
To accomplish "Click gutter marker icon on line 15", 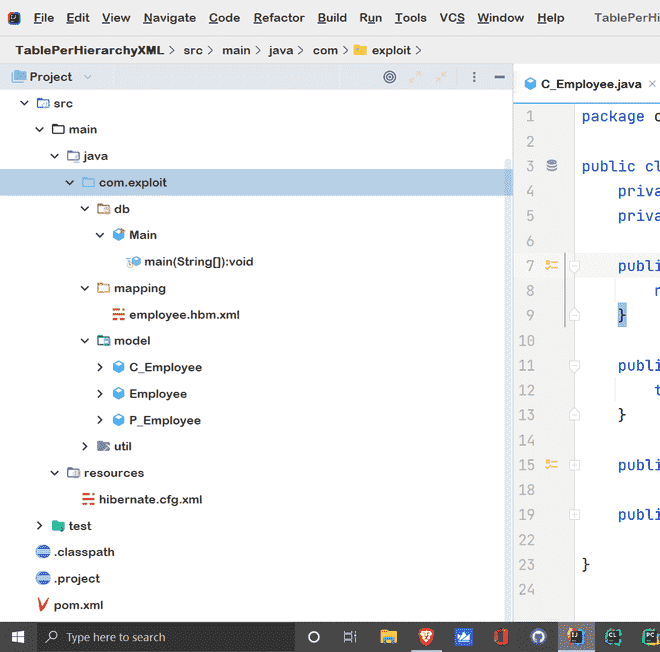I will tap(551, 464).
